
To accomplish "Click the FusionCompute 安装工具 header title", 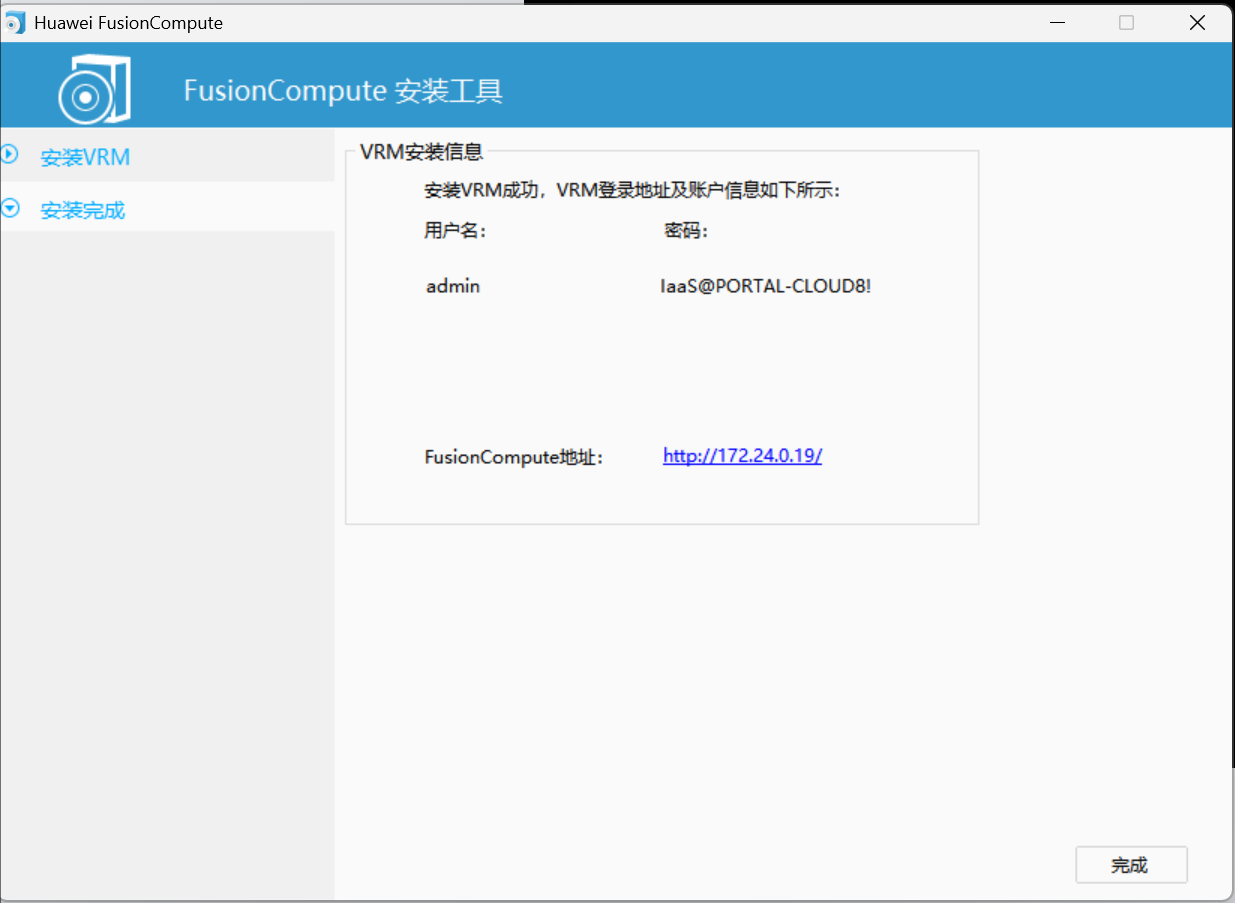I will coord(343,91).
